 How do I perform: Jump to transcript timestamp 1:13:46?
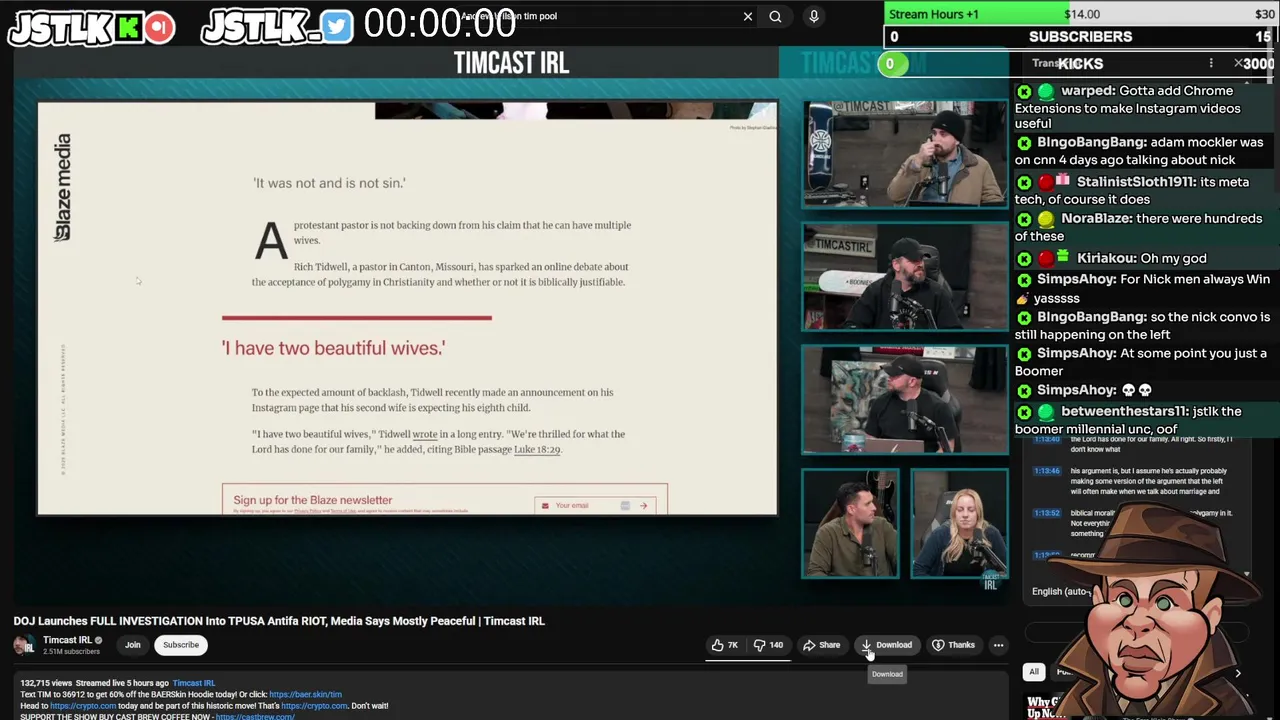(x=1047, y=471)
